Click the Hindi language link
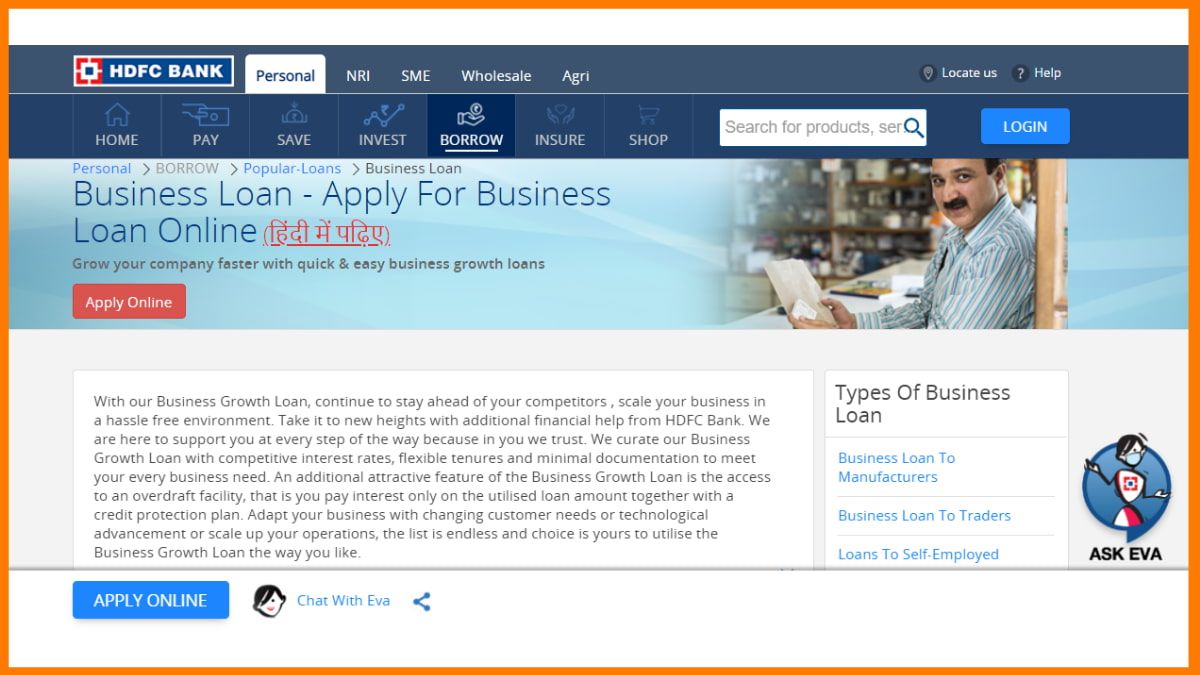The image size is (1200, 675). [x=326, y=233]
